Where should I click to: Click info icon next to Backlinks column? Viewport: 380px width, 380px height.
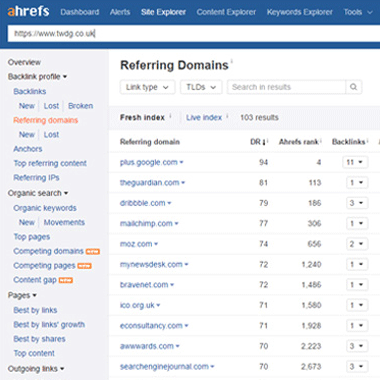368,141
